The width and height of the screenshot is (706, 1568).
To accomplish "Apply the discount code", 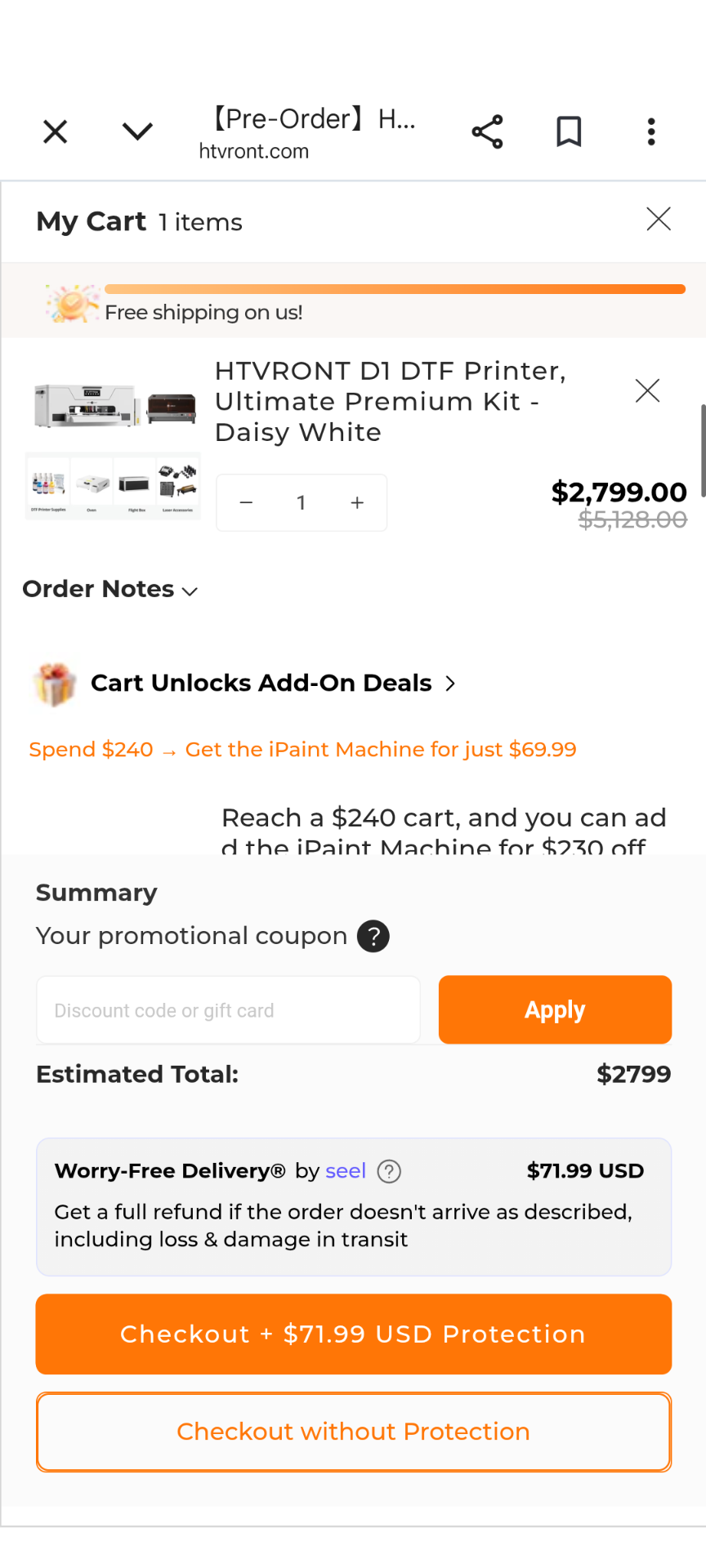I will click(555, 1010).
